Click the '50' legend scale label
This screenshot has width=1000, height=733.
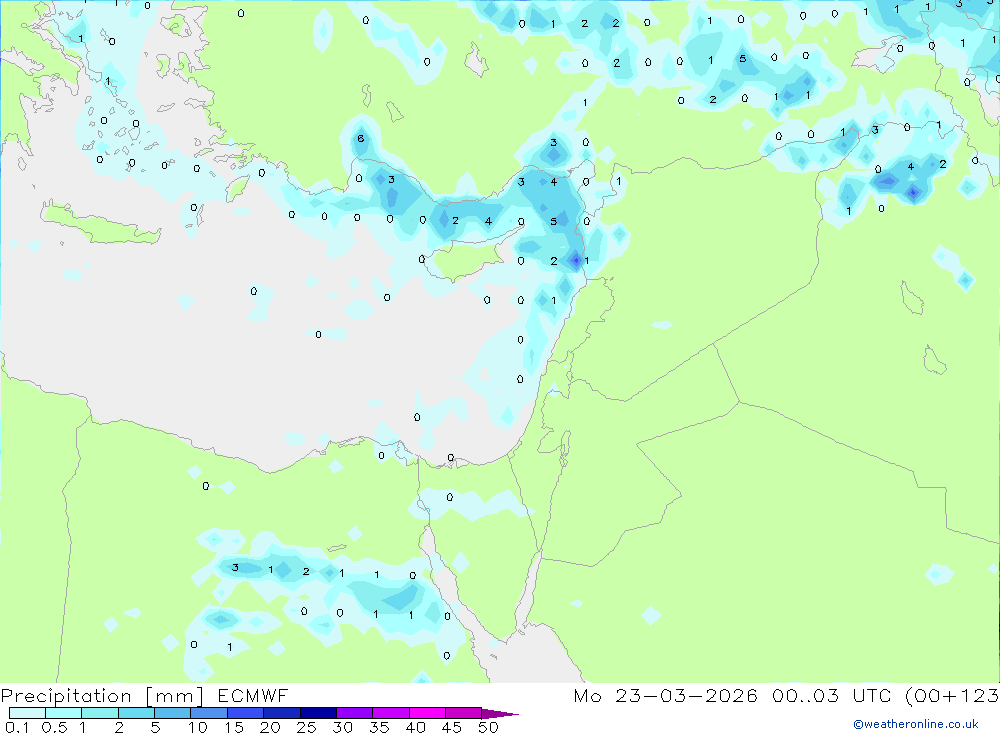[489, 727]
